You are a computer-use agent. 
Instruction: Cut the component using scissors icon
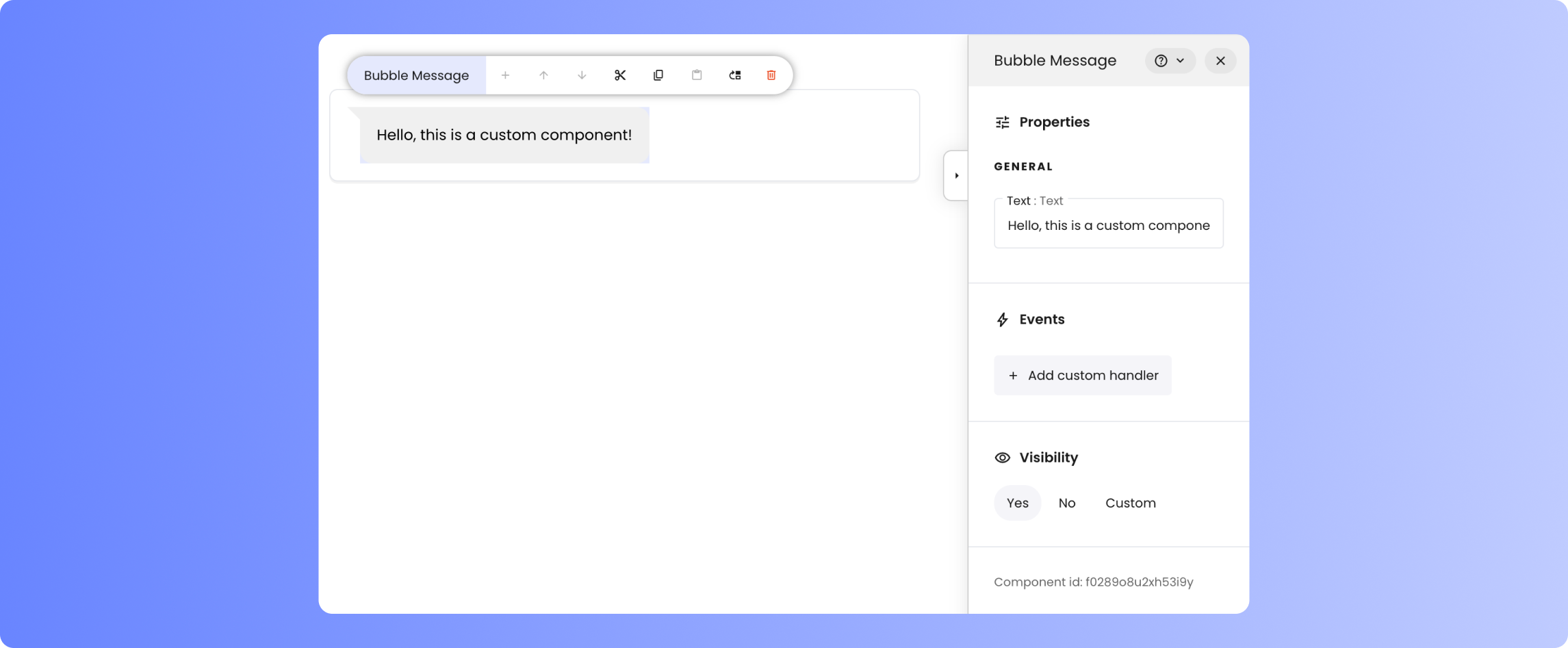[x=620, y=75]
